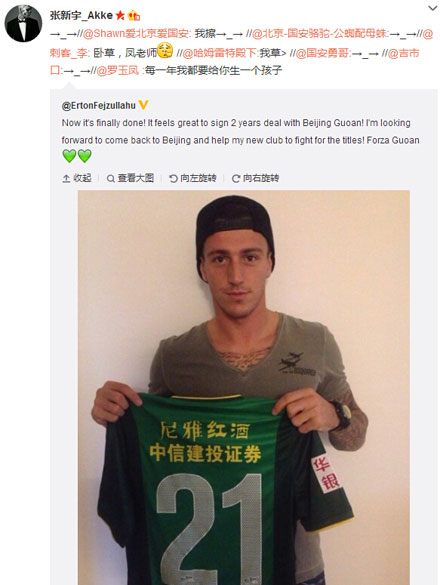Open @北京-国安骆驼 mention link
This screenshot has width=440, height=585.
coord(320,34)
